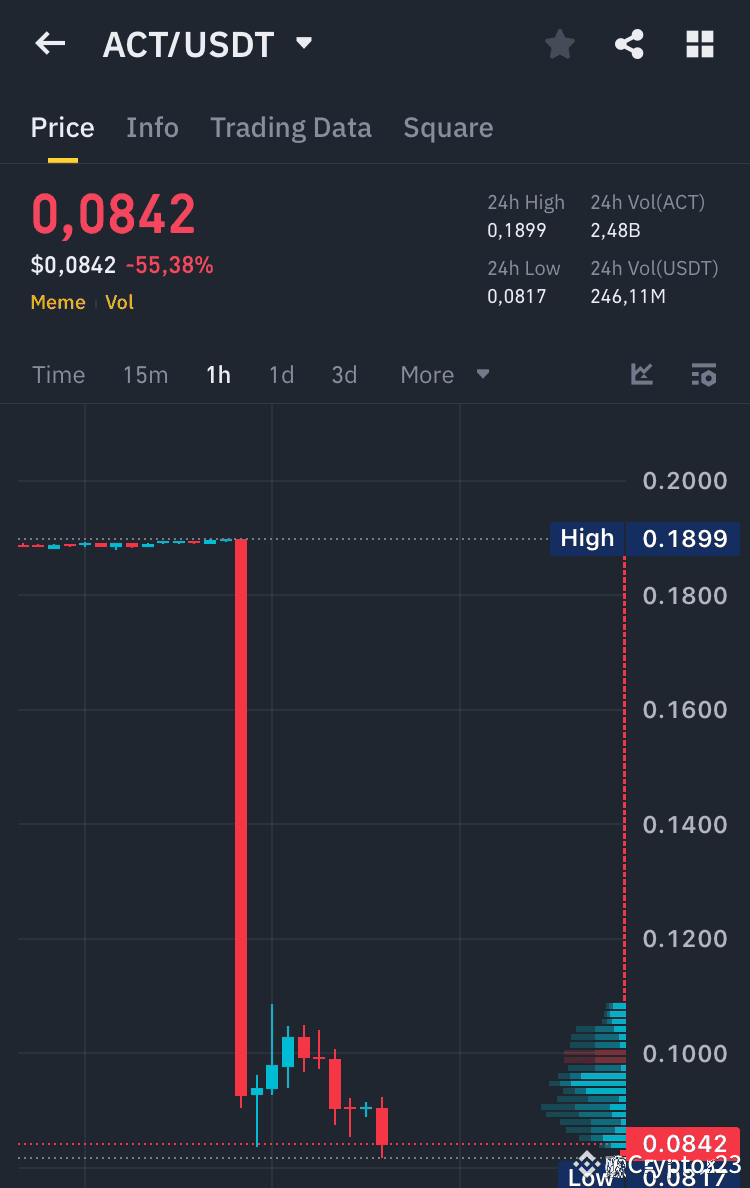Open the Square tab

point(448,127)
